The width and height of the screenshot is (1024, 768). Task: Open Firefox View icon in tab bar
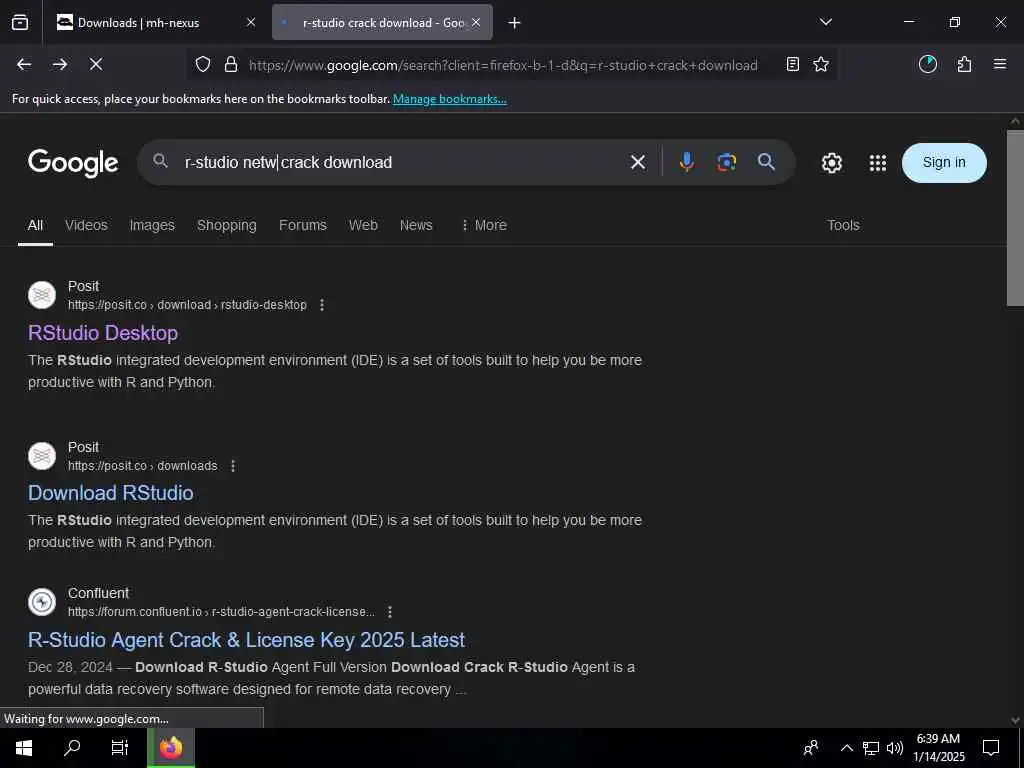point(20,22)
